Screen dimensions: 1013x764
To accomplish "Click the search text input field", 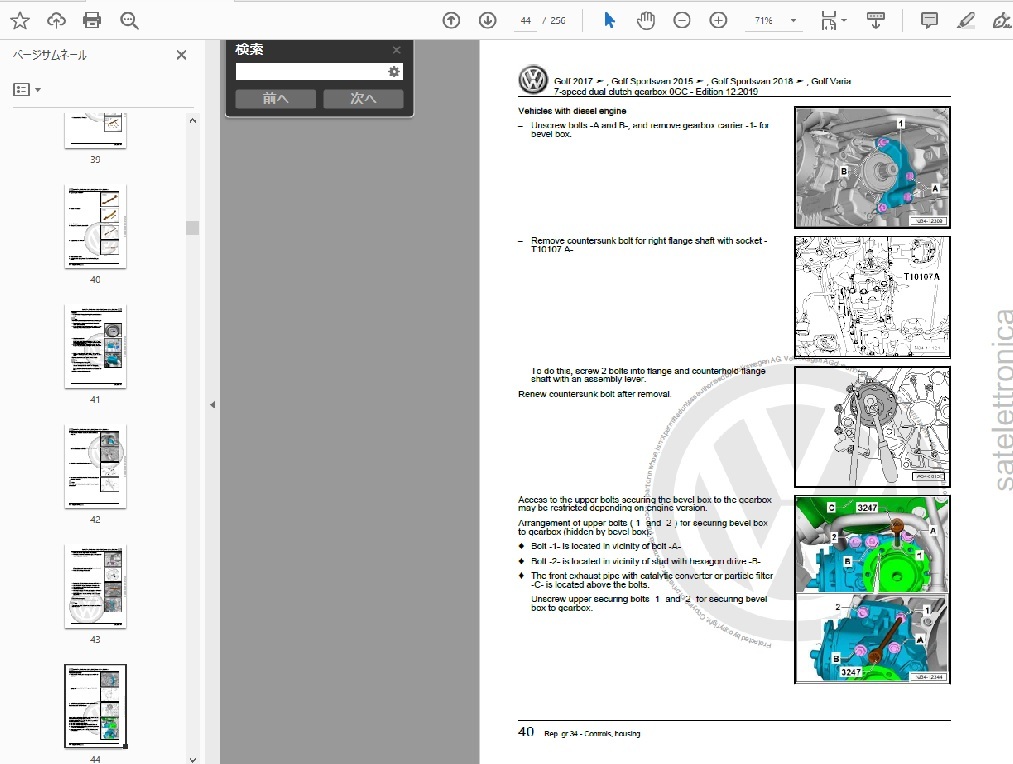I will [x=311, y=72].
